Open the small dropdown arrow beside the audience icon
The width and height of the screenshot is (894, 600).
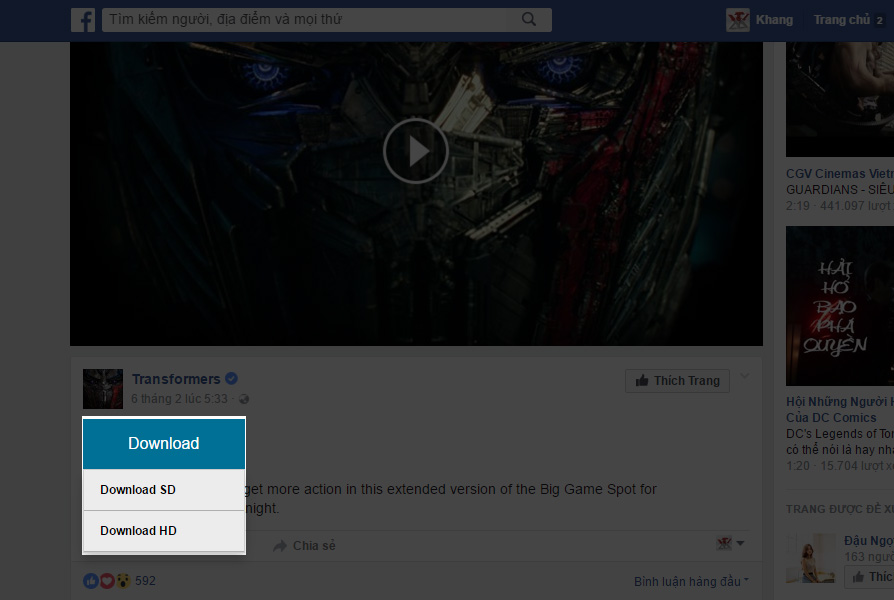click(x=740, y=545)
